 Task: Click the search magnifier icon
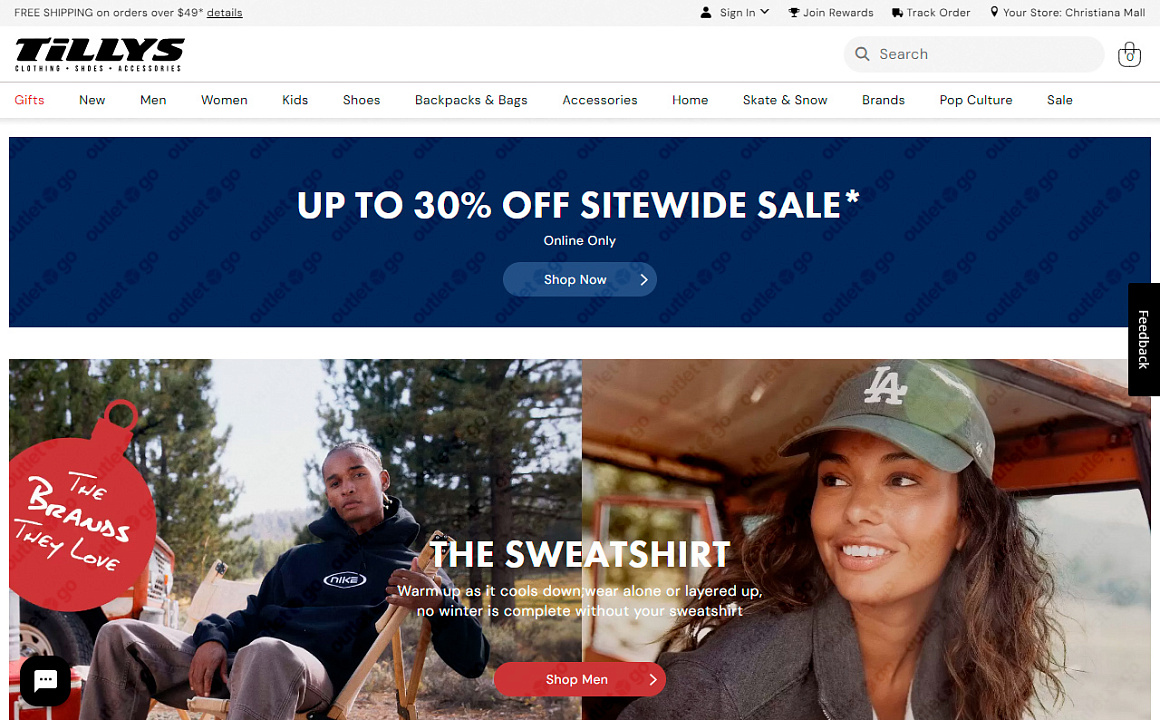[x=862, y=54]
